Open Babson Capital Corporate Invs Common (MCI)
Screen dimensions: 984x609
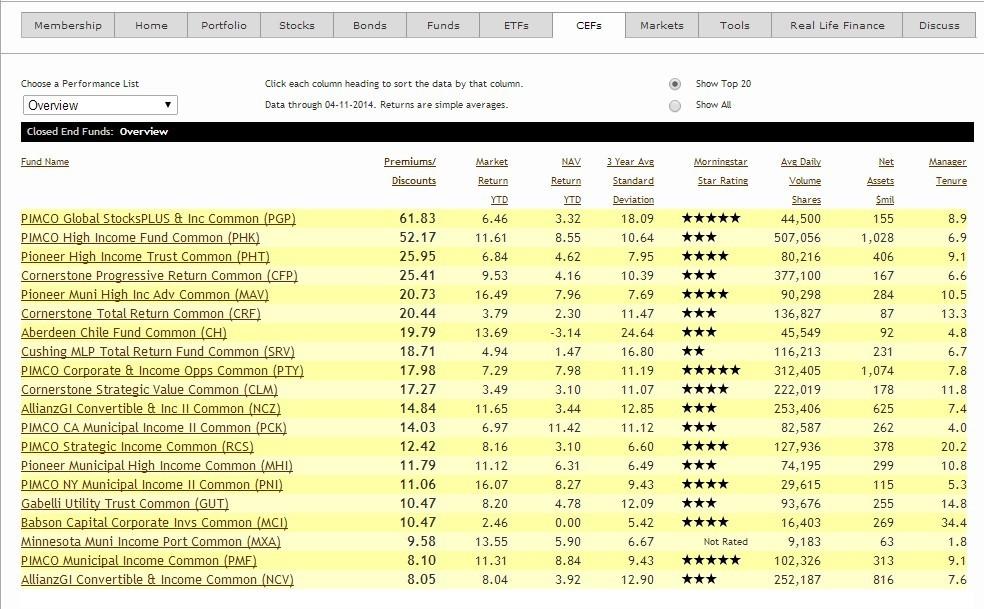coord(154,523)
